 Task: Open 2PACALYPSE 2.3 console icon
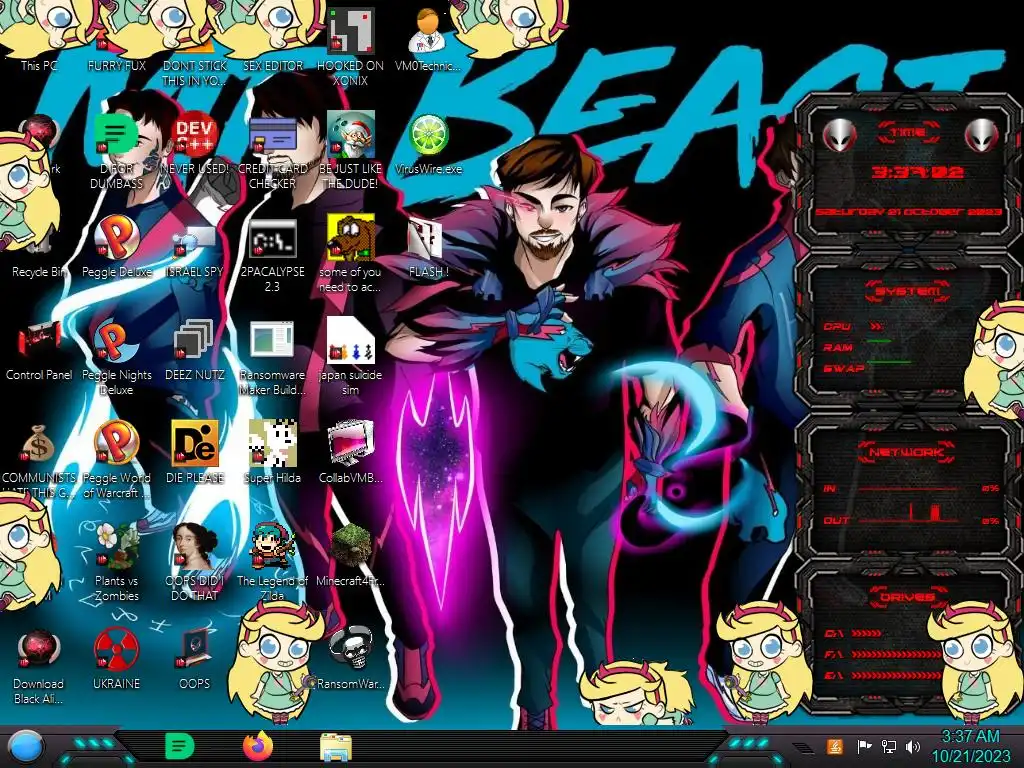click(x=272, y=255)
